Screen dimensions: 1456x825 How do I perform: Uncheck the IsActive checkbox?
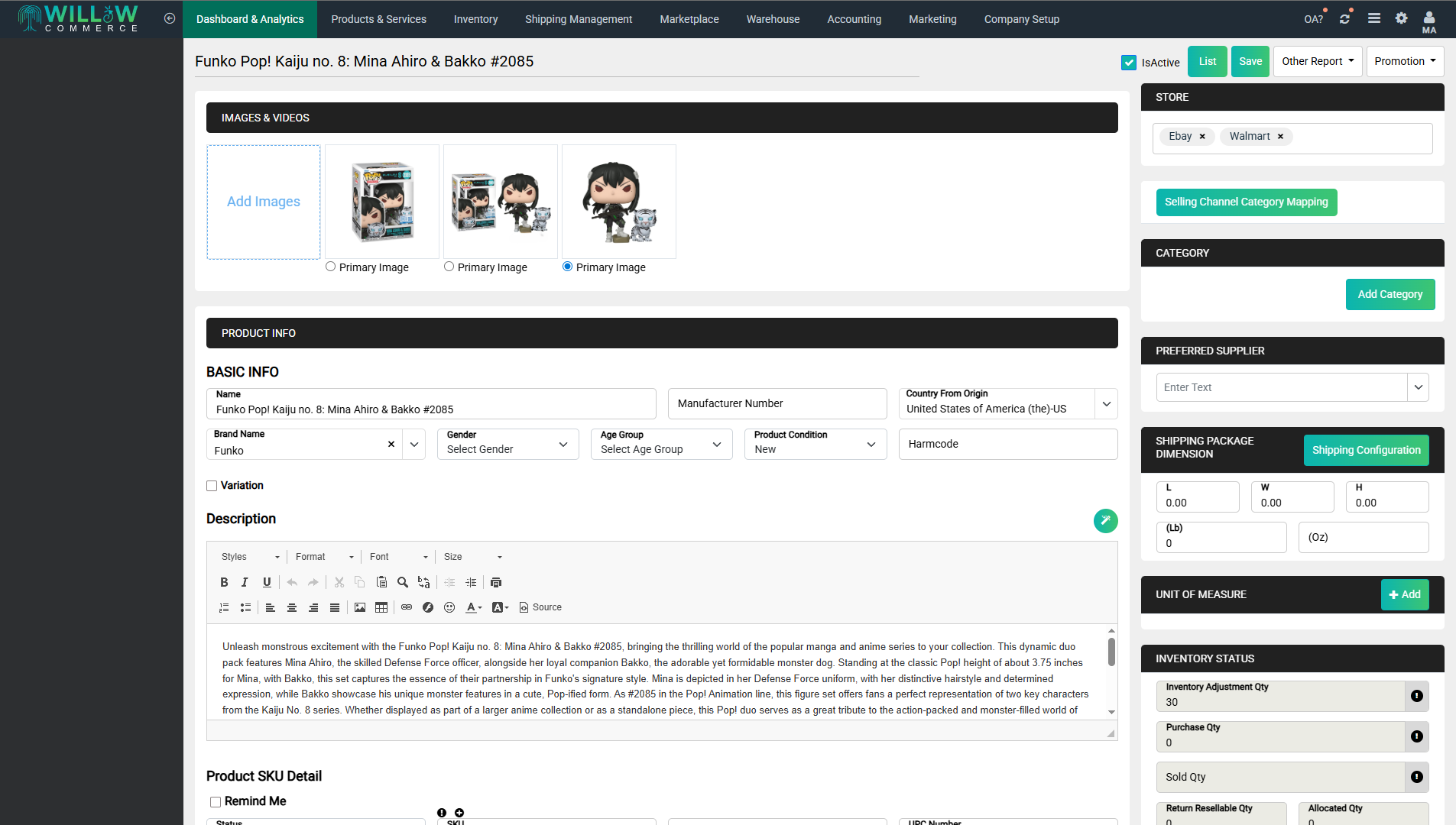coord(1129,63)
